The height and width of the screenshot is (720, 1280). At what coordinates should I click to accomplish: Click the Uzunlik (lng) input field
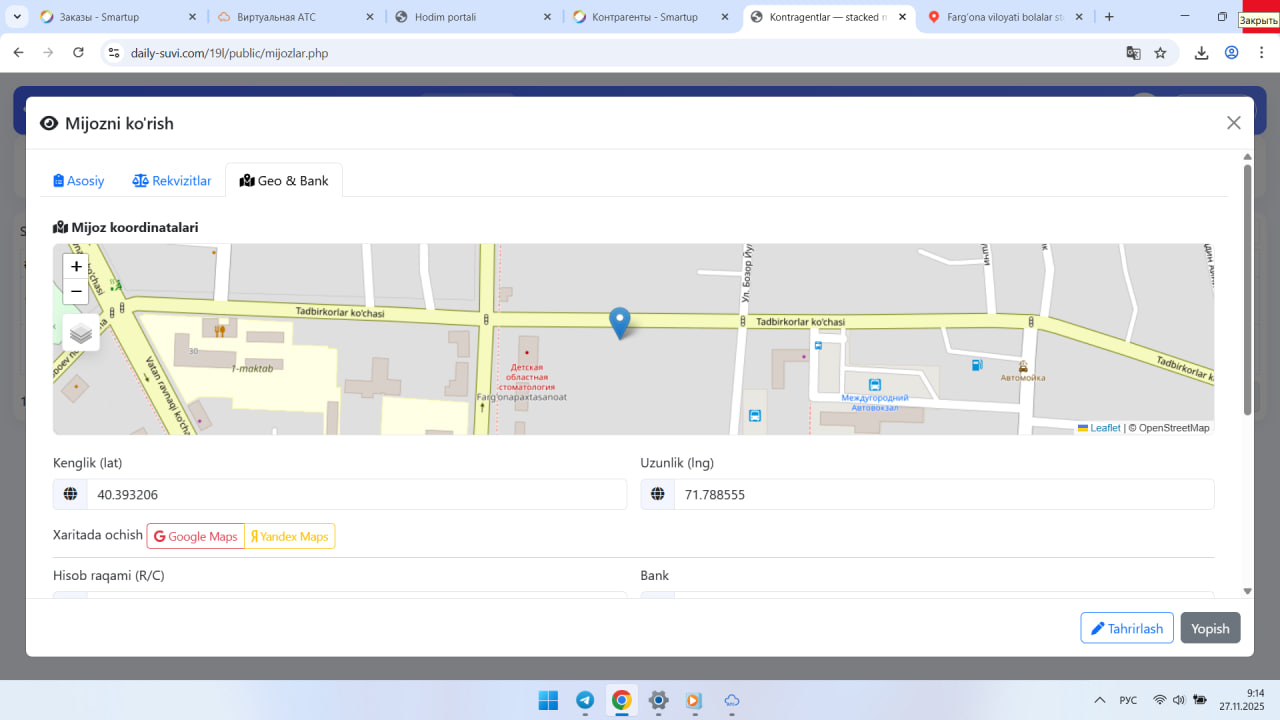[943, 495]
